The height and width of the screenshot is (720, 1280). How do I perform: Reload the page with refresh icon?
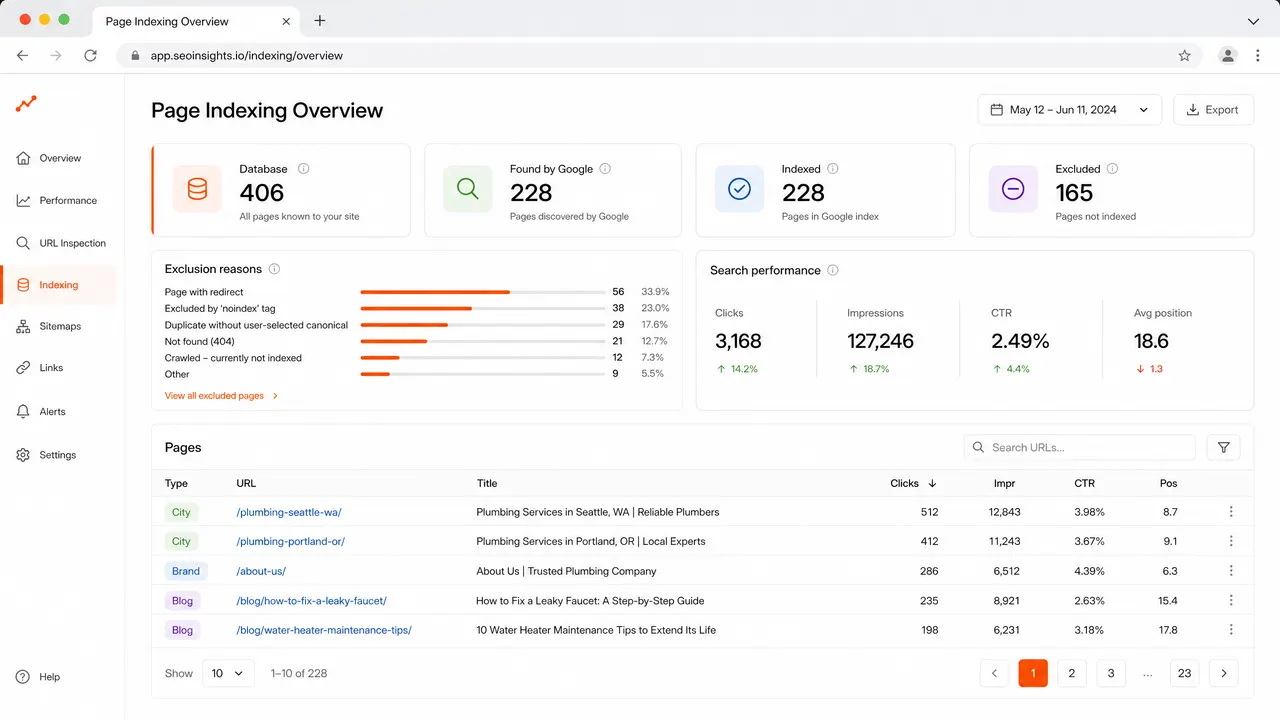90,56
